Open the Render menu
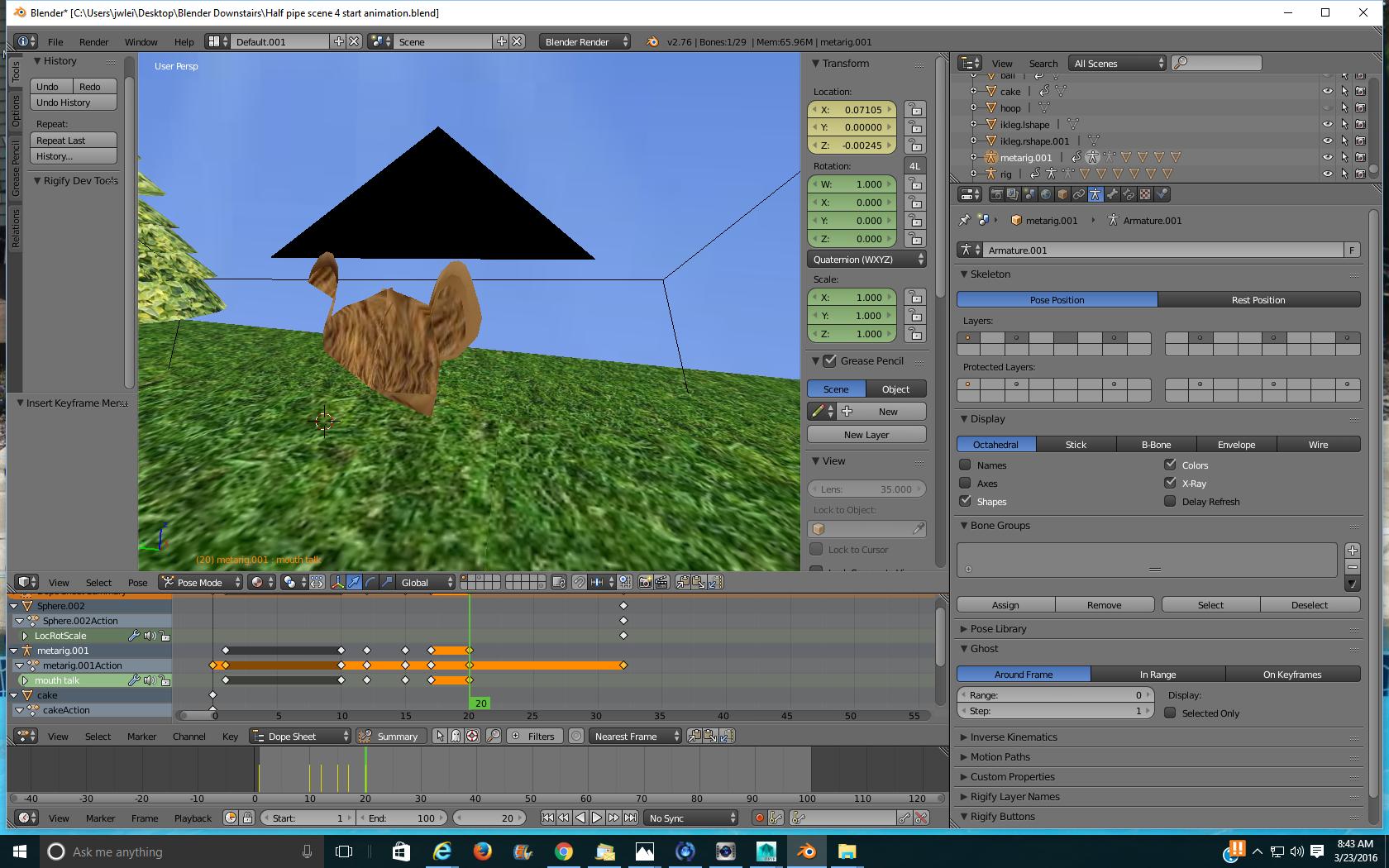This screenshot has height=868, width=1389. (x=93, y=41)
